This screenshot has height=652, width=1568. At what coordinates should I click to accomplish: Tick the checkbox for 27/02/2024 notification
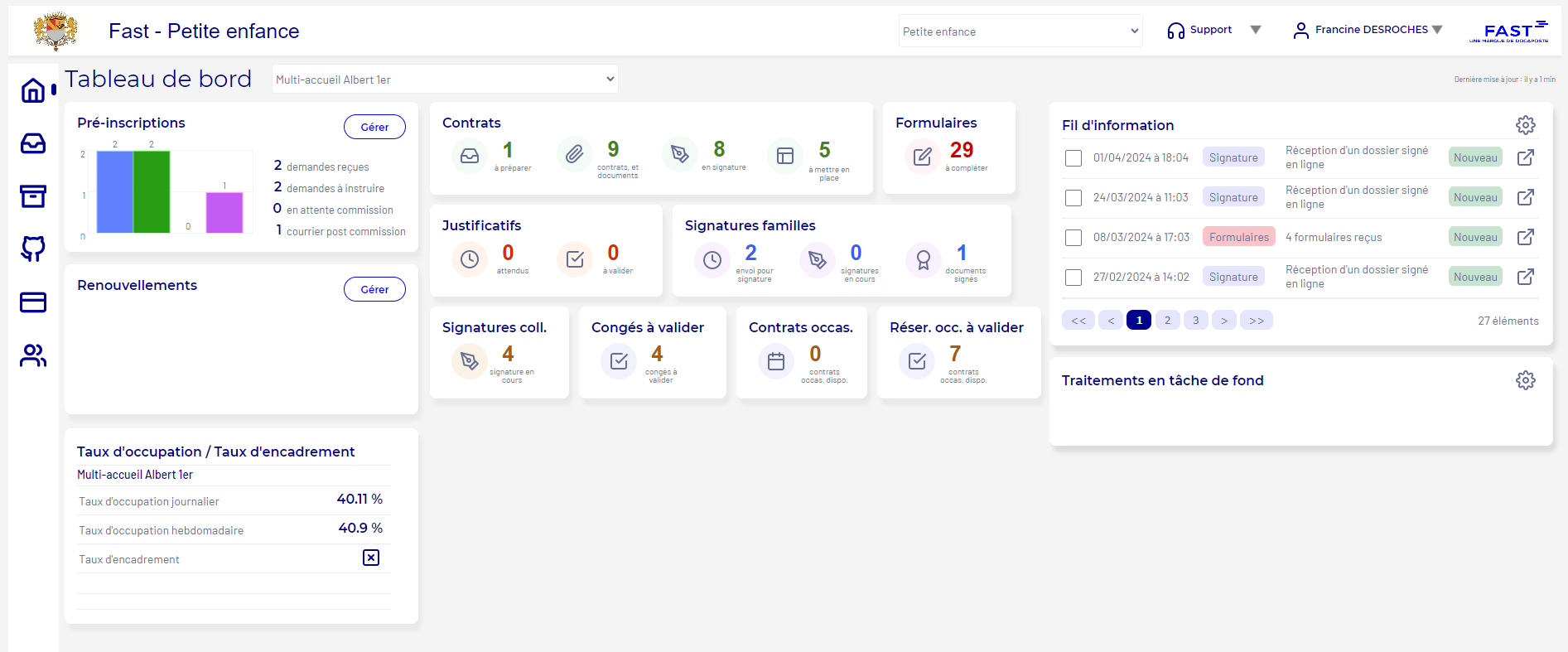[1073, 278]
